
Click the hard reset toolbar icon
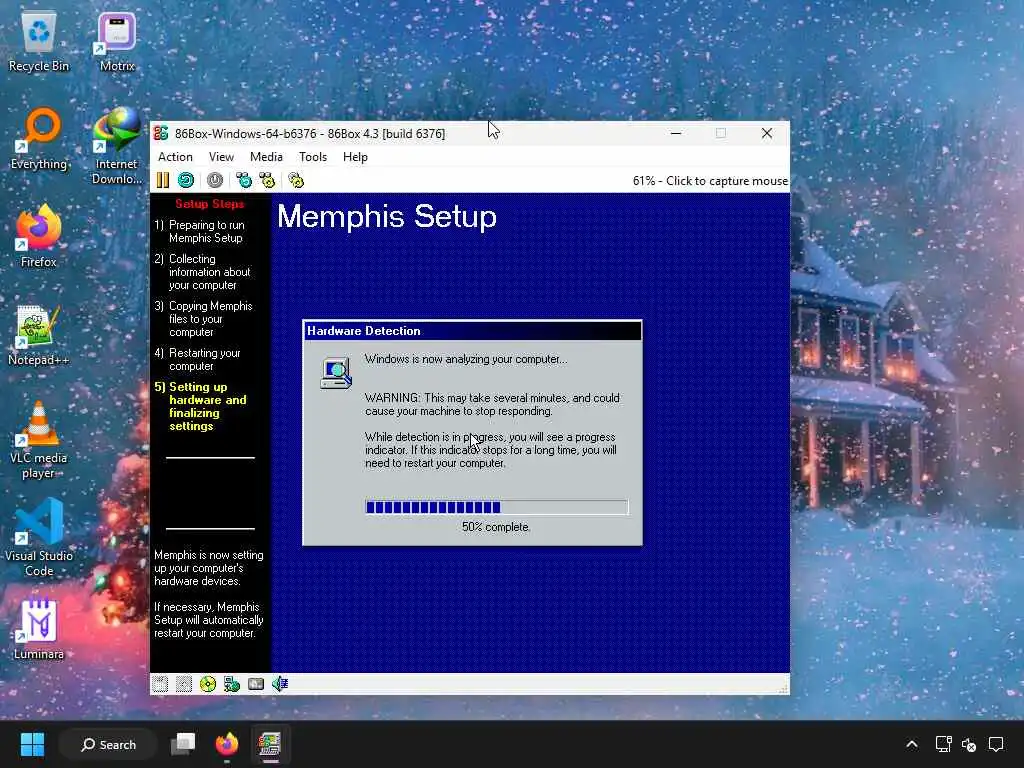pos(186,180)
